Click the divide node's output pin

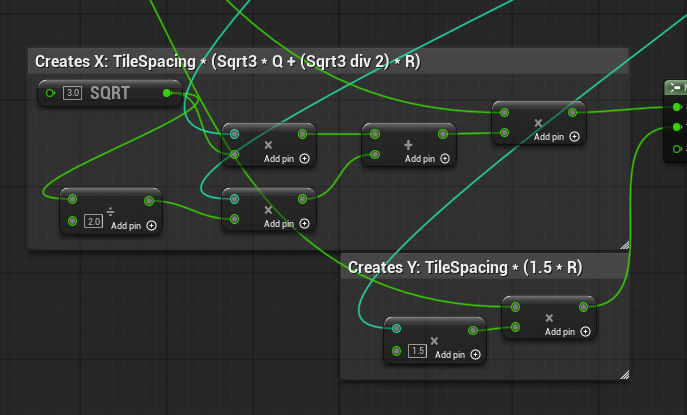149,201
